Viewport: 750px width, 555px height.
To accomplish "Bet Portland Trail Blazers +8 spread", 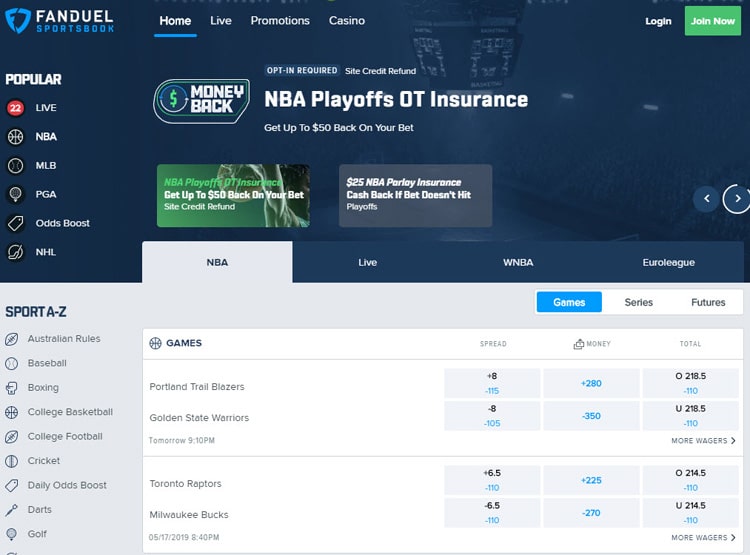I will pos(492,383).
